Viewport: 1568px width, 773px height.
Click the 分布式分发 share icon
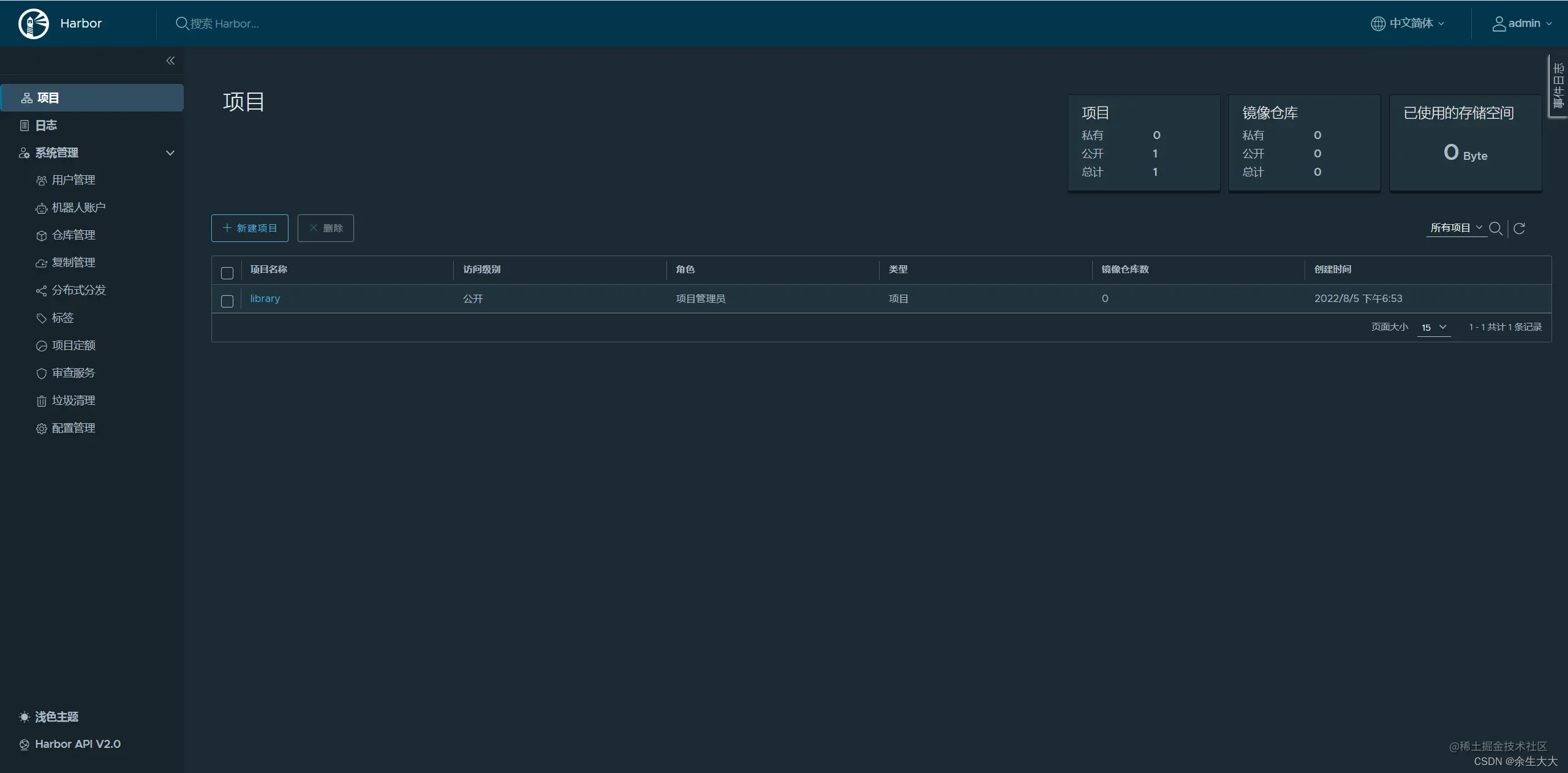click(x=41, y=291)
